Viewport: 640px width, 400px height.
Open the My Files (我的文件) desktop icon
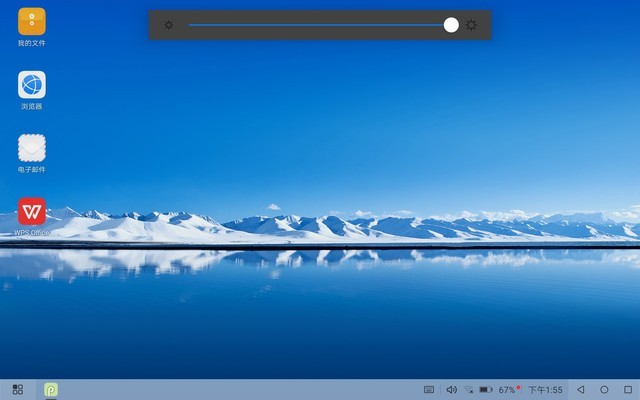click(32, 21)
